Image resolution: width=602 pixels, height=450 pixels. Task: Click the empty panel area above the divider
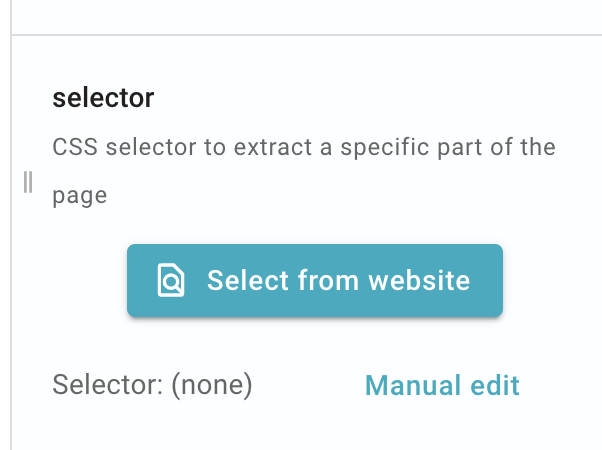(306, 17)
